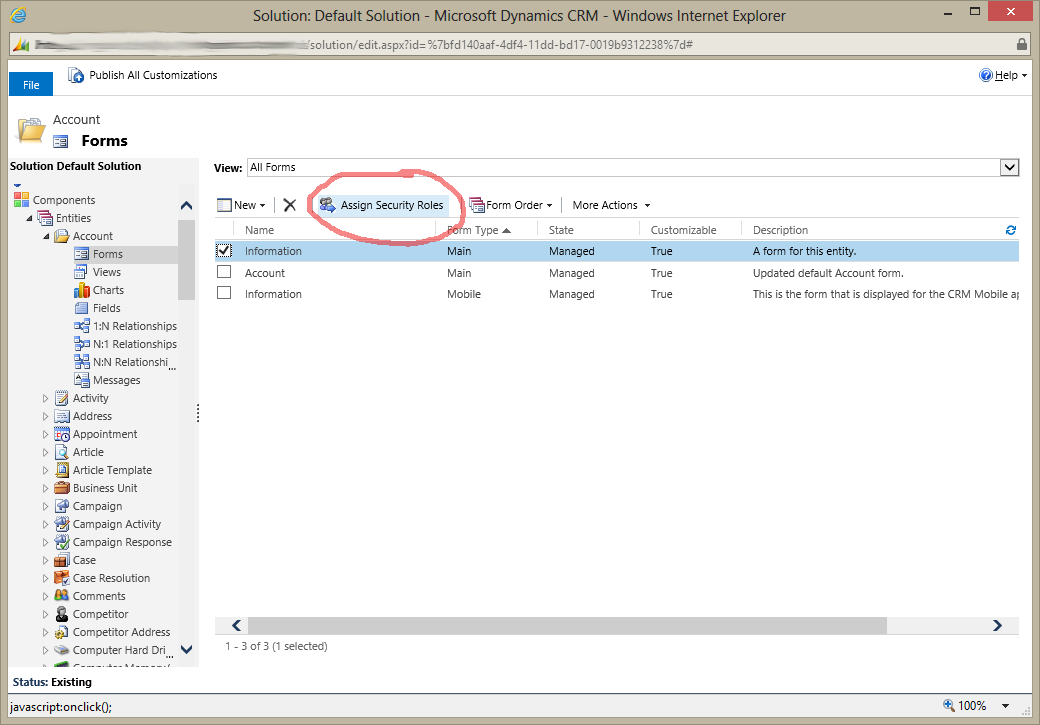1040x725 pixels.
Task: Click the Views icon under Account
Action: coord(81,272)
